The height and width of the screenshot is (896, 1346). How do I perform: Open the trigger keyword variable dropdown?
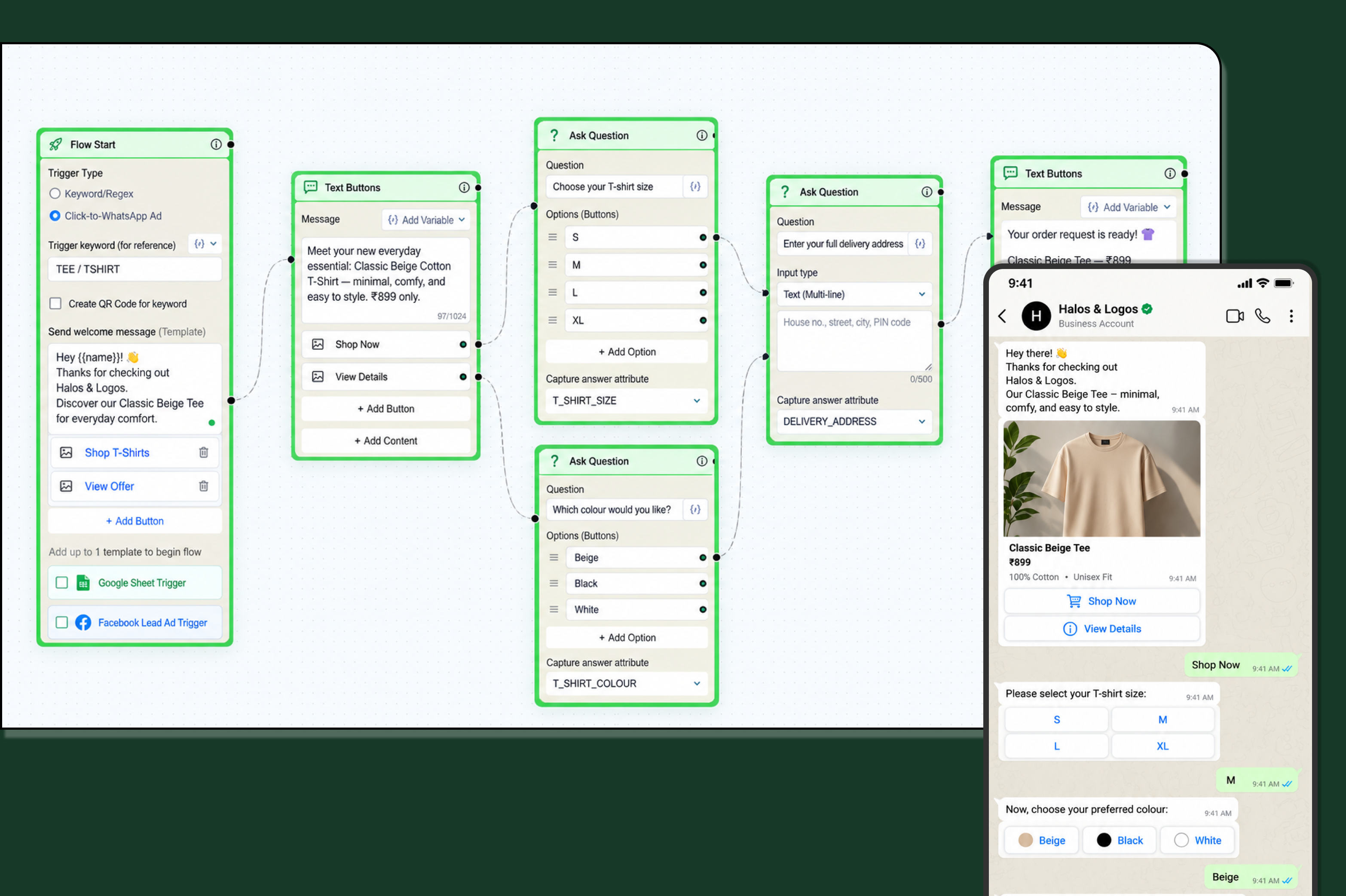coord(205,244)
